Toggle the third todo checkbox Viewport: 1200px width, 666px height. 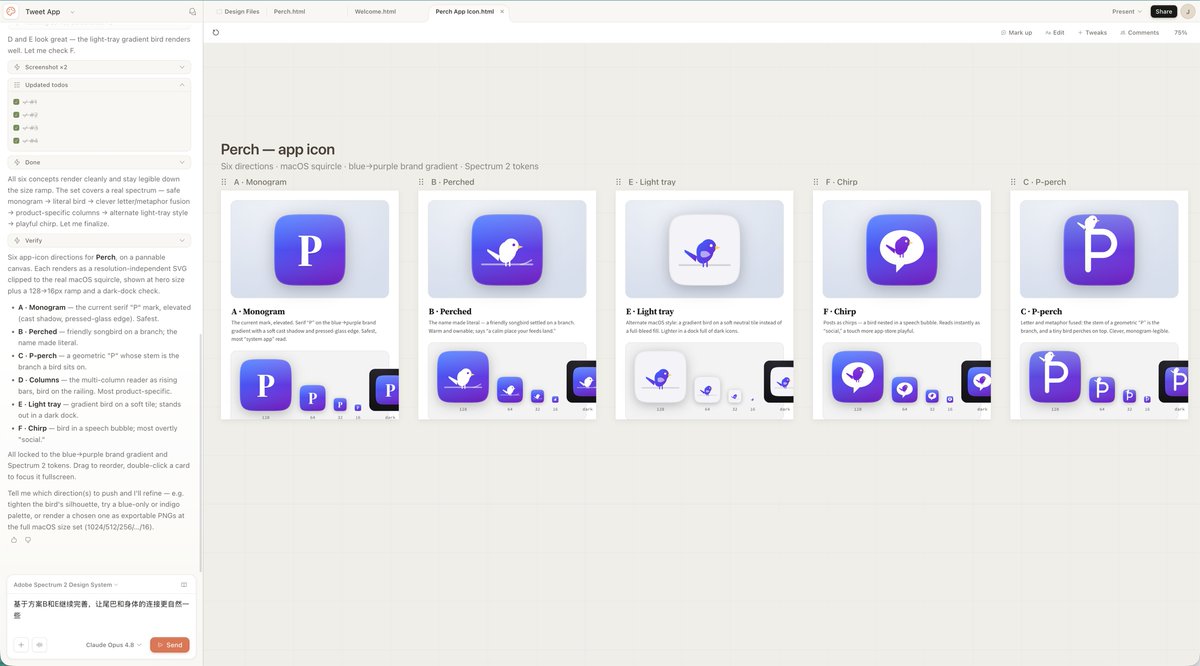[16, 128]
